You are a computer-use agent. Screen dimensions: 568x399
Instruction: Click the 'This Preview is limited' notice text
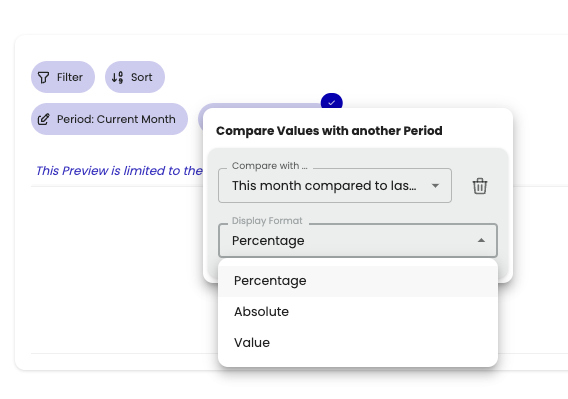[x=119, y=171]
